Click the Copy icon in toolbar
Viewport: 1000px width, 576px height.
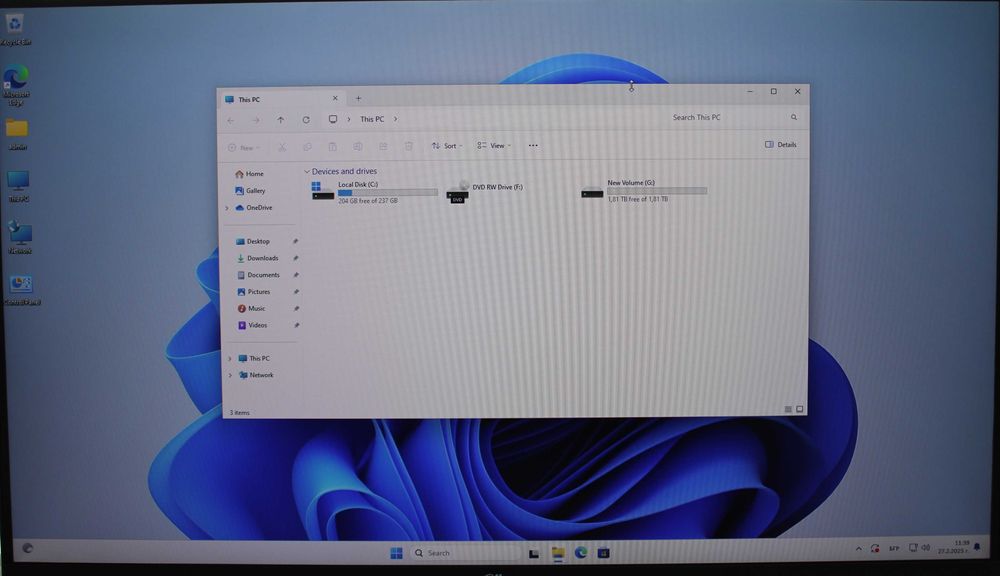307,147
